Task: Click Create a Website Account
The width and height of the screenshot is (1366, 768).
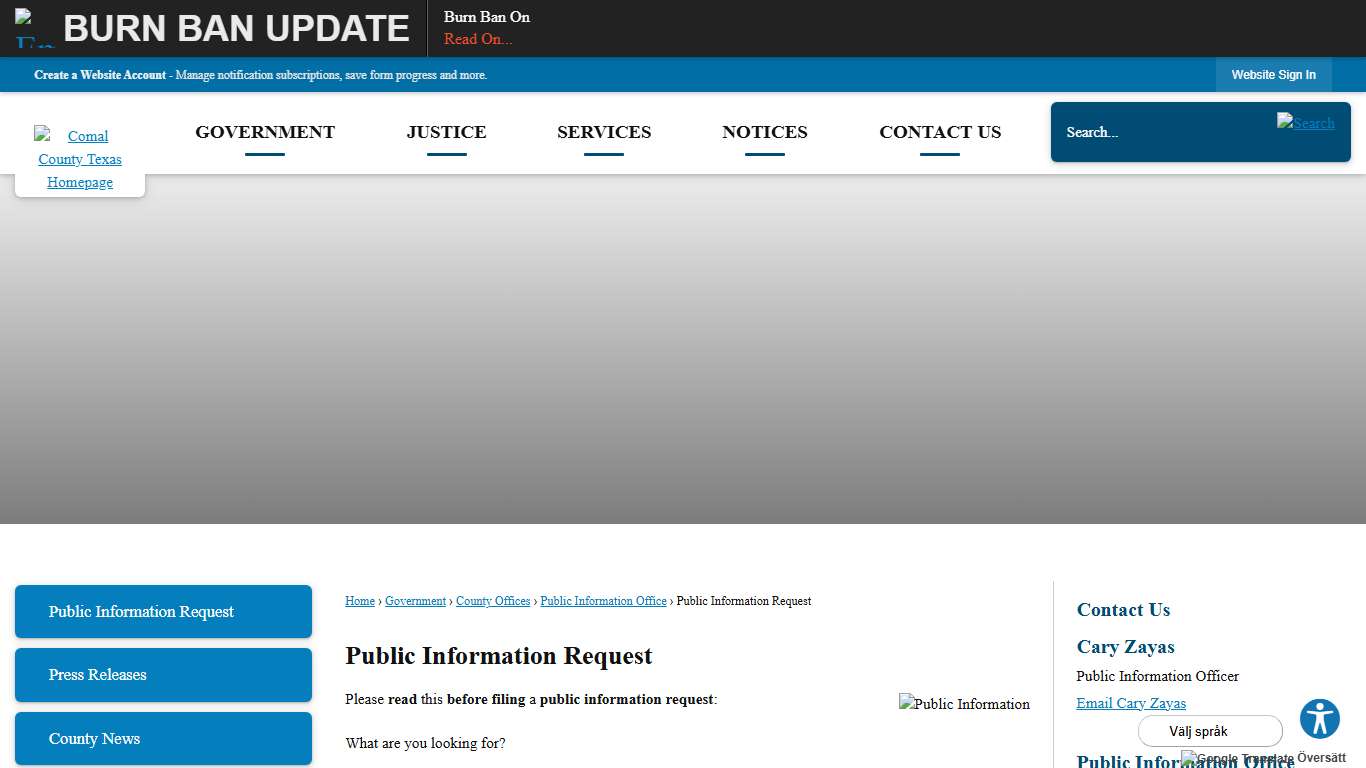Action: [x=100, y=74]
